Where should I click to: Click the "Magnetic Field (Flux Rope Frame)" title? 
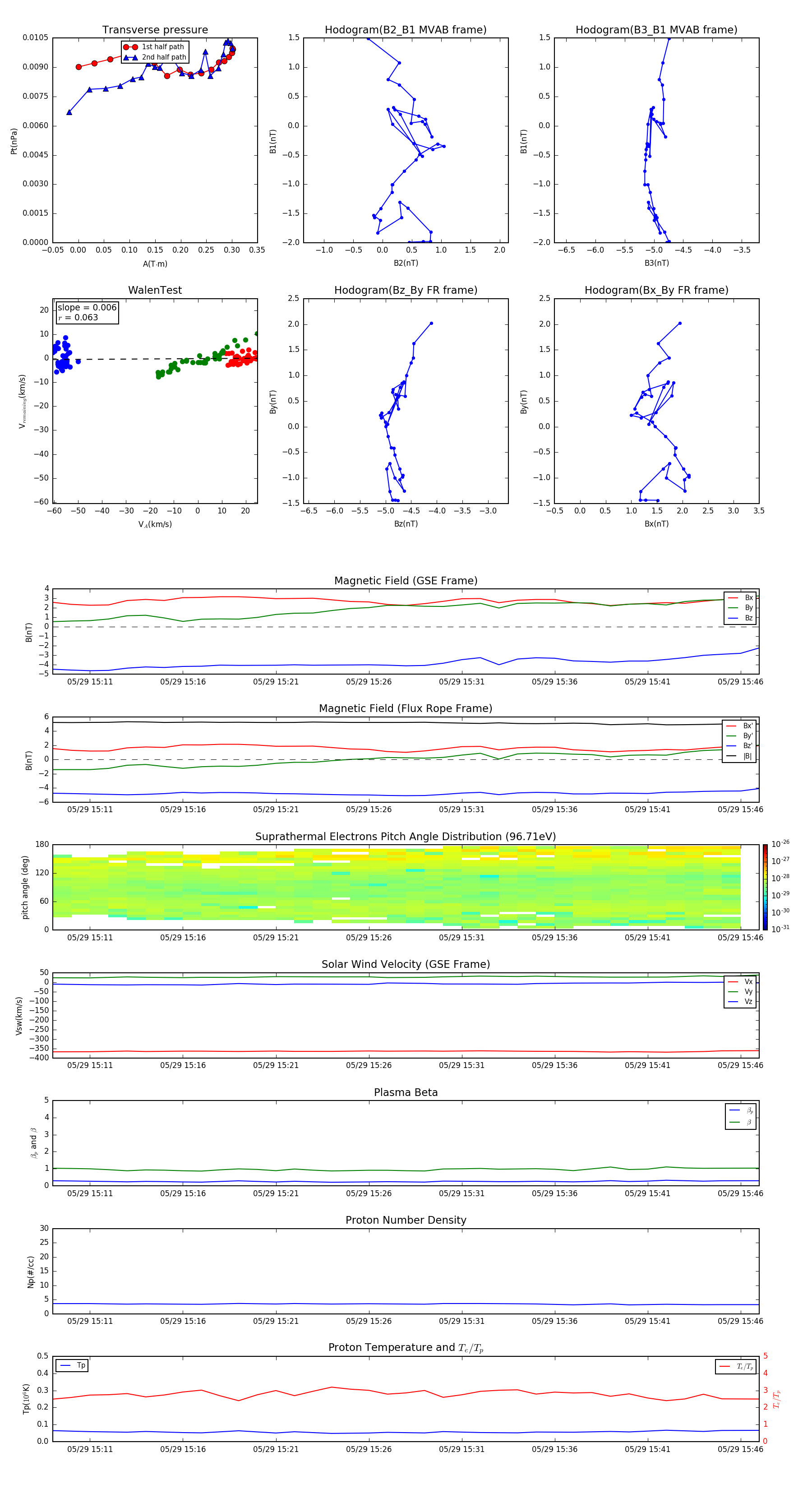(x=406, y=709)
